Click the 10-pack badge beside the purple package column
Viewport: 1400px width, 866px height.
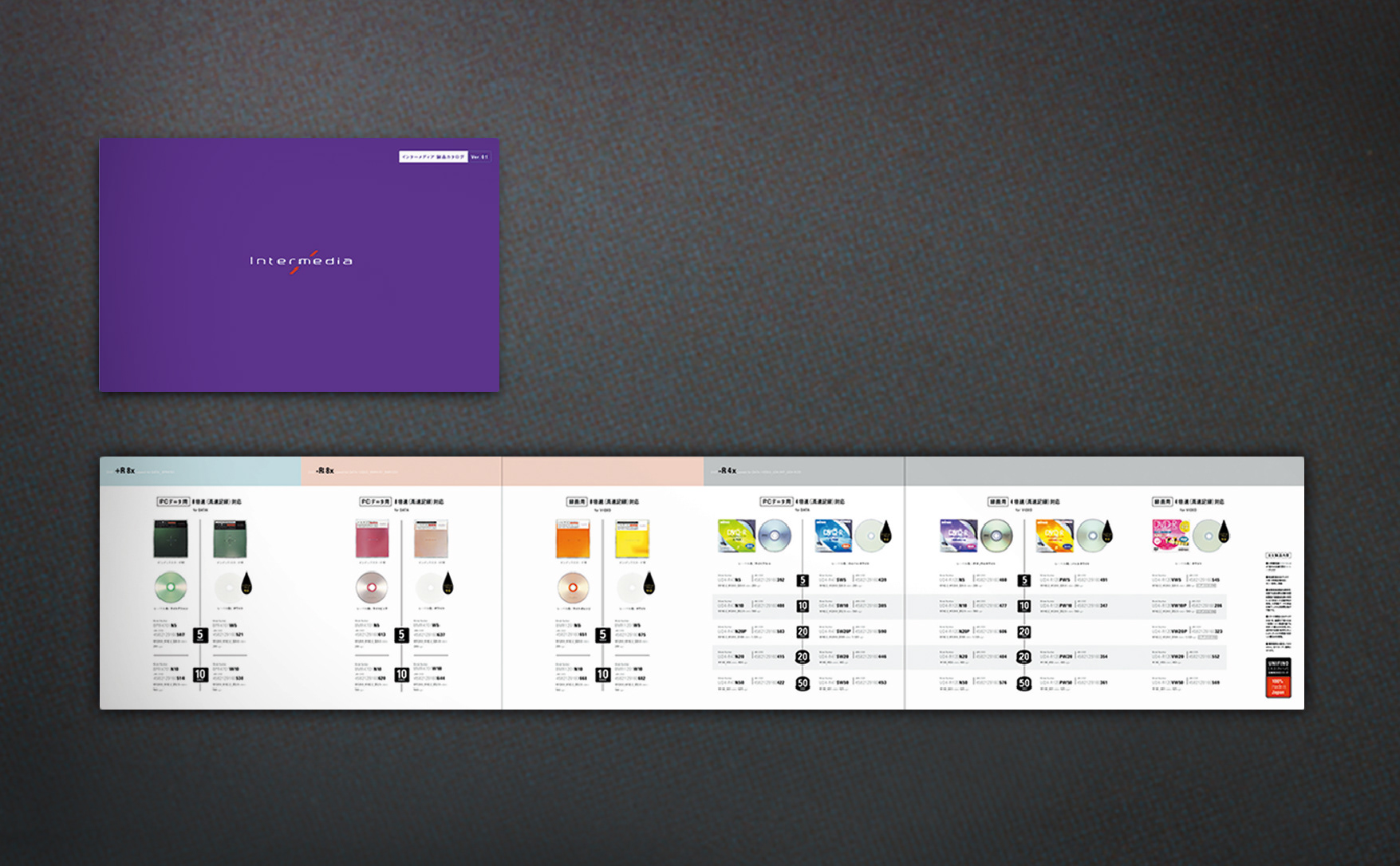click(1024, 606)
